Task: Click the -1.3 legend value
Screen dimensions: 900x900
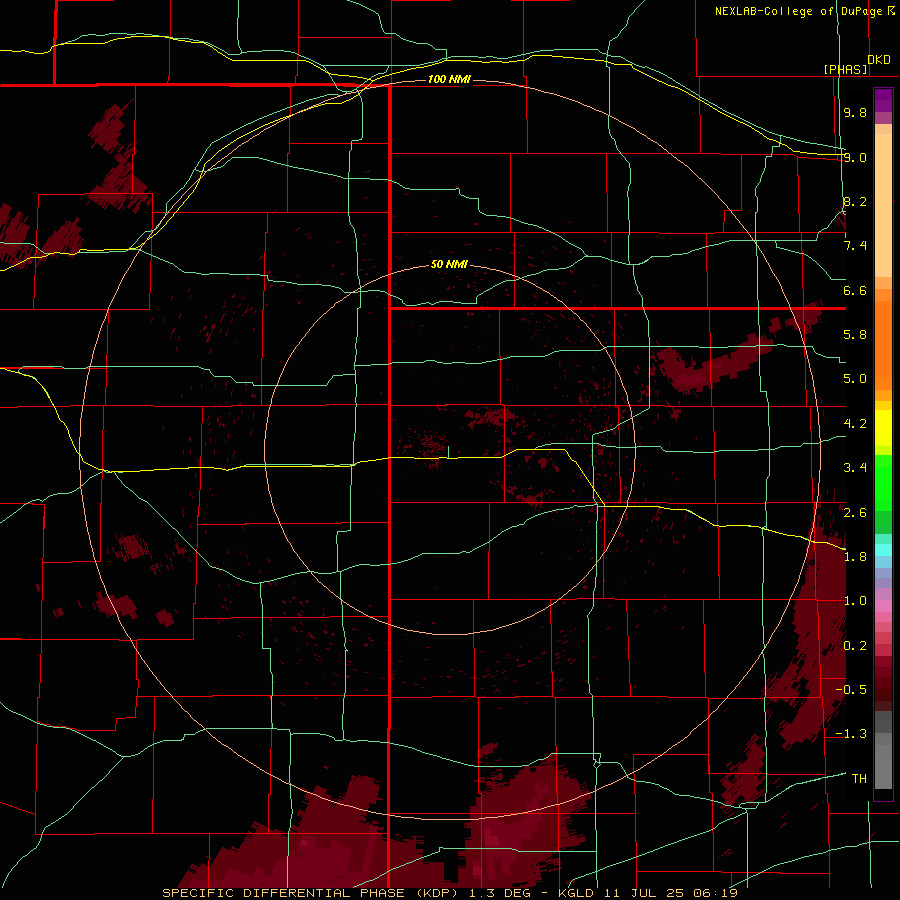Action: click(x=851, y=734)
